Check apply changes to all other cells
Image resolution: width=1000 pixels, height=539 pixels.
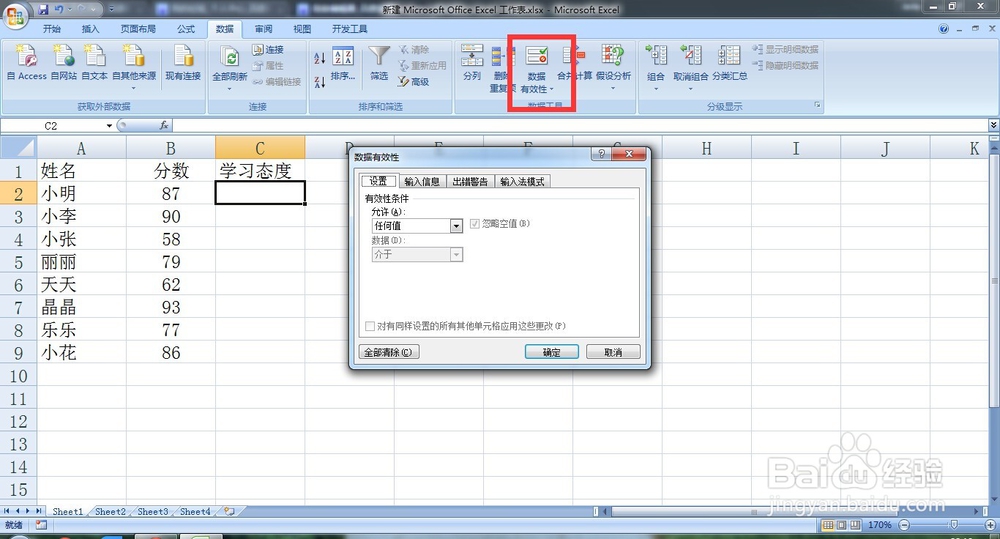click(x=370, y=326)
